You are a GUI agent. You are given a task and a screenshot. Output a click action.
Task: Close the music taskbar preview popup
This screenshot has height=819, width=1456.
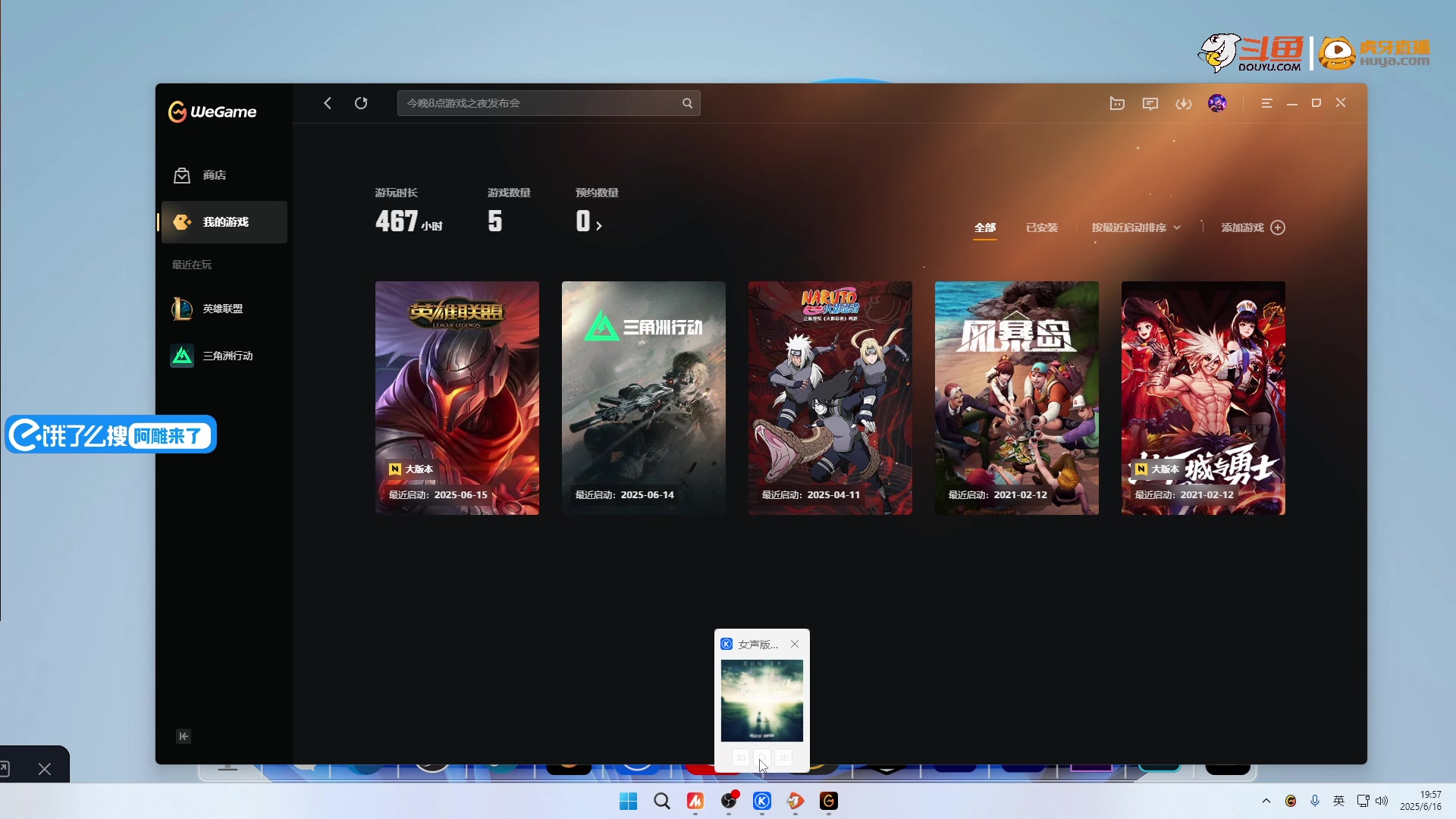click(x=795, y=644)
